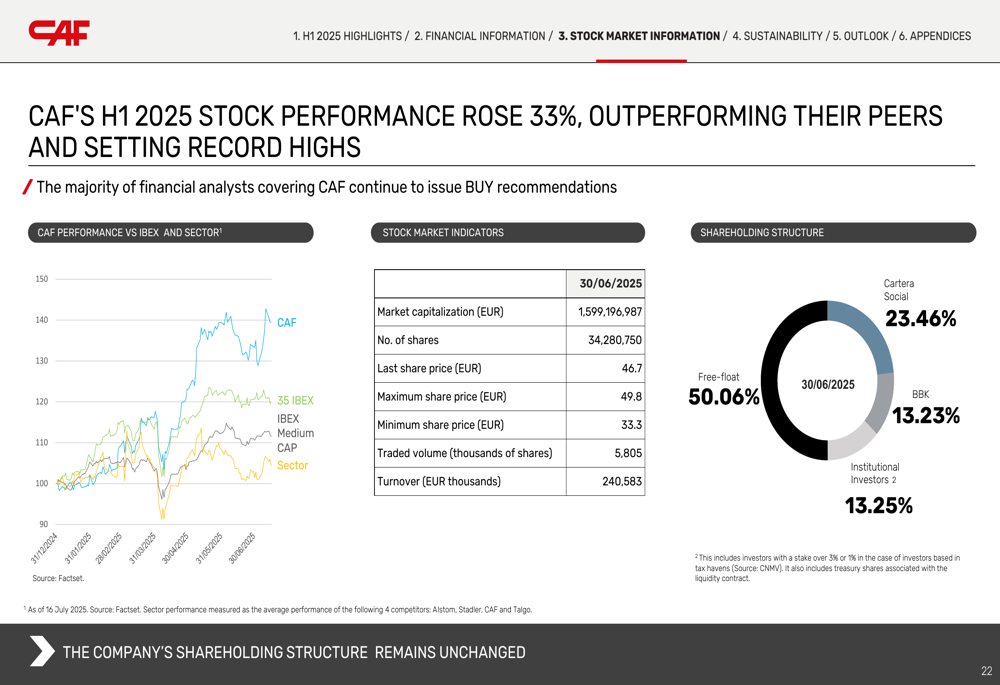Select the "Market capitalization (EUR)" row label
Screen dimensions: 1000x685
[x=440, y=312]
